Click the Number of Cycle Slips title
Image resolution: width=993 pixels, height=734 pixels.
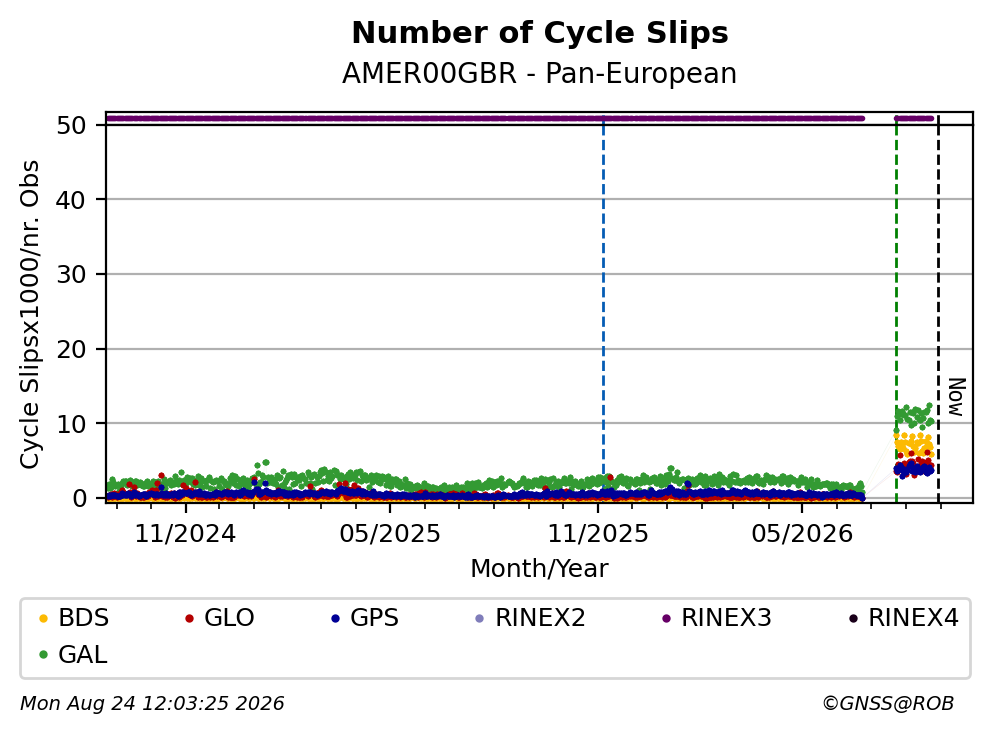coord(540,33)
